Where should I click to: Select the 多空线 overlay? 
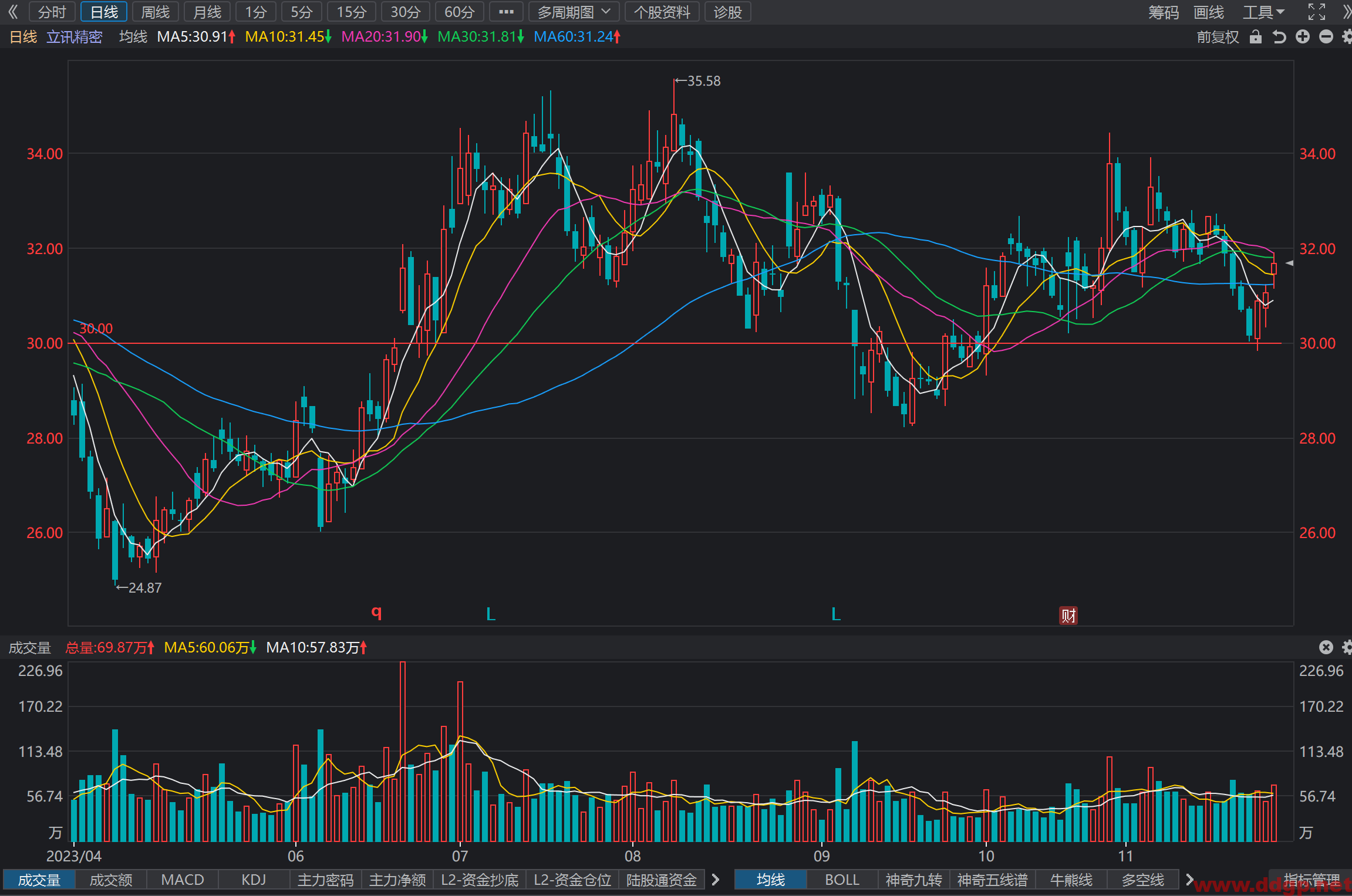[1143, 880]
